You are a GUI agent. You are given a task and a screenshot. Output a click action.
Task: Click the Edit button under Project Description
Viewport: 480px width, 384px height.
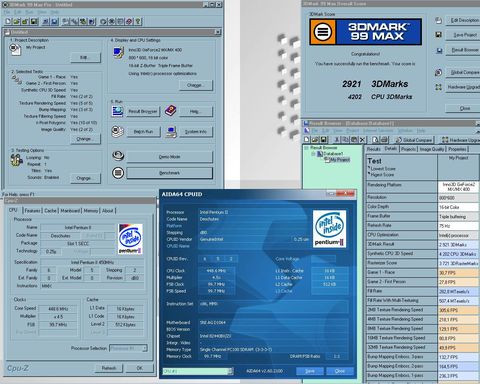tap(85, 58)
